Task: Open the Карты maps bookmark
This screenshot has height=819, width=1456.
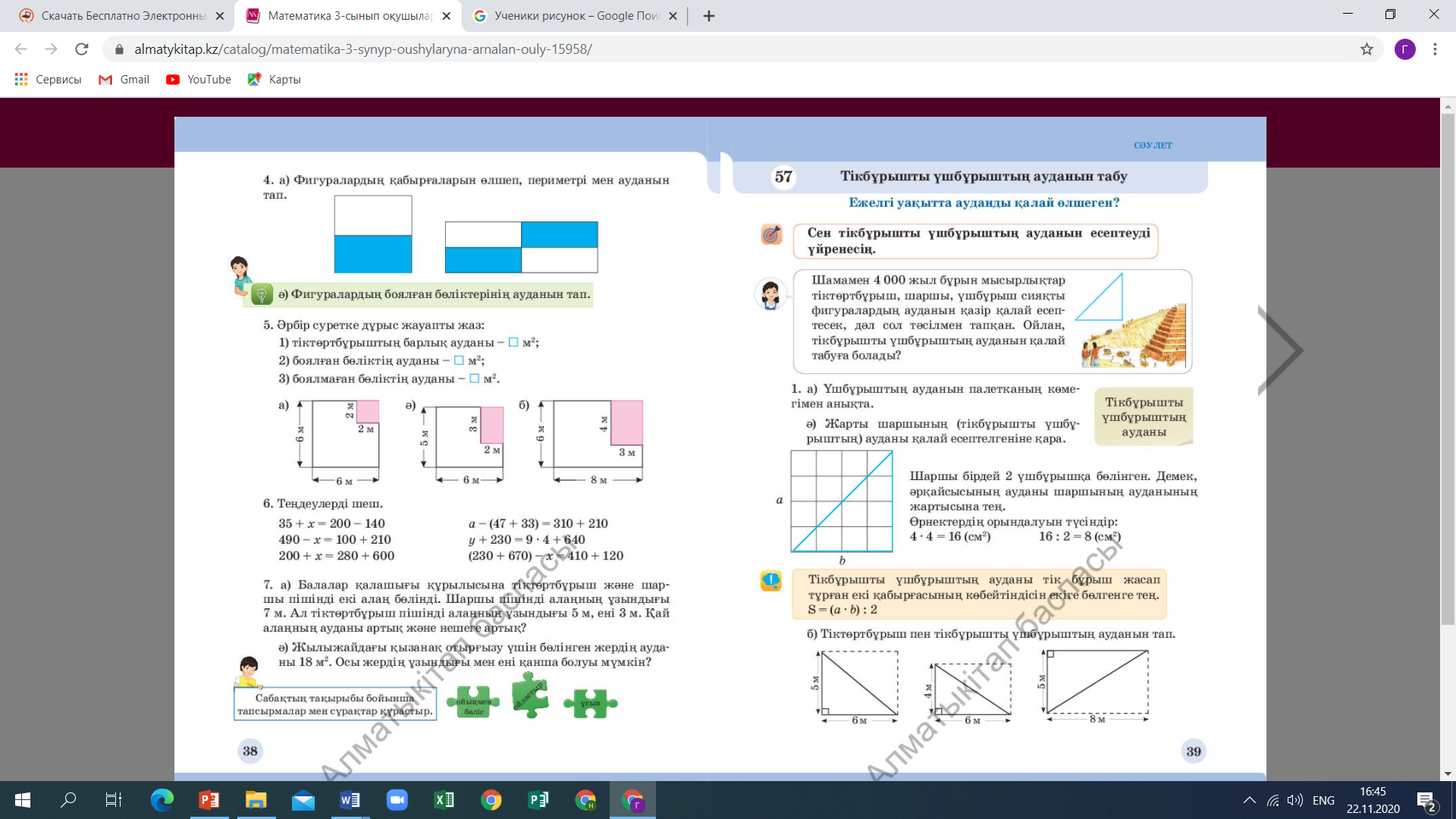Action: (x=275, y=80)
